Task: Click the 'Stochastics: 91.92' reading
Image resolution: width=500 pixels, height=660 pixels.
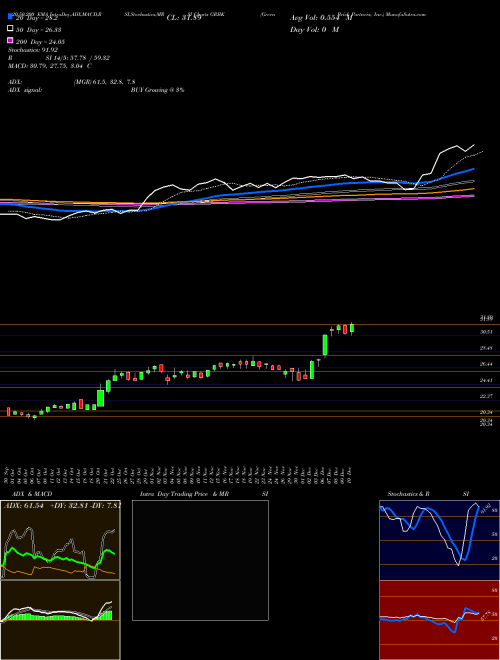Action: pos(33,50)
